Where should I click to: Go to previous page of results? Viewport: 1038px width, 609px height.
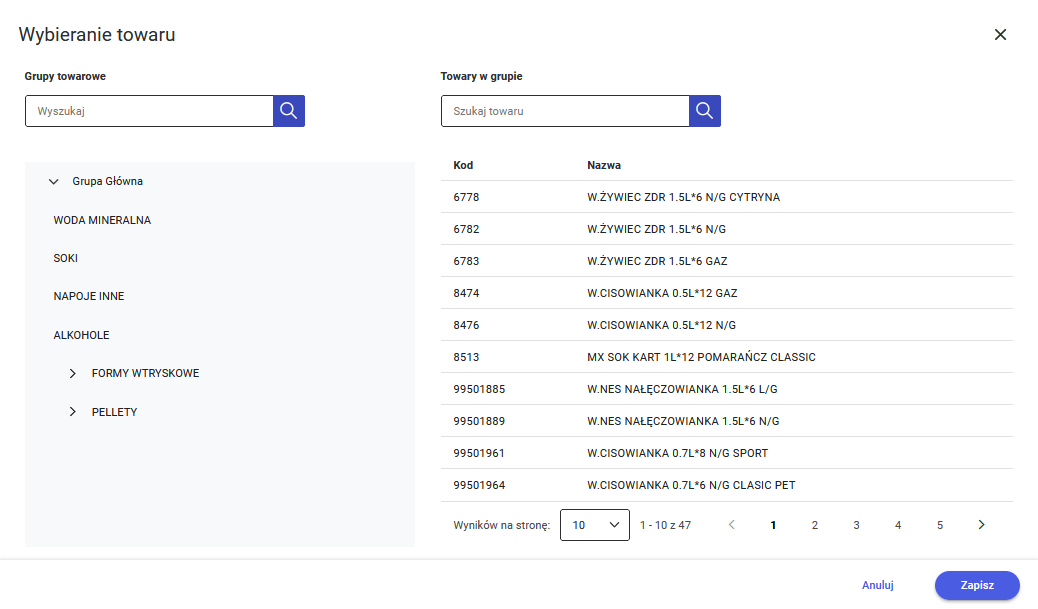pos(732,525)
